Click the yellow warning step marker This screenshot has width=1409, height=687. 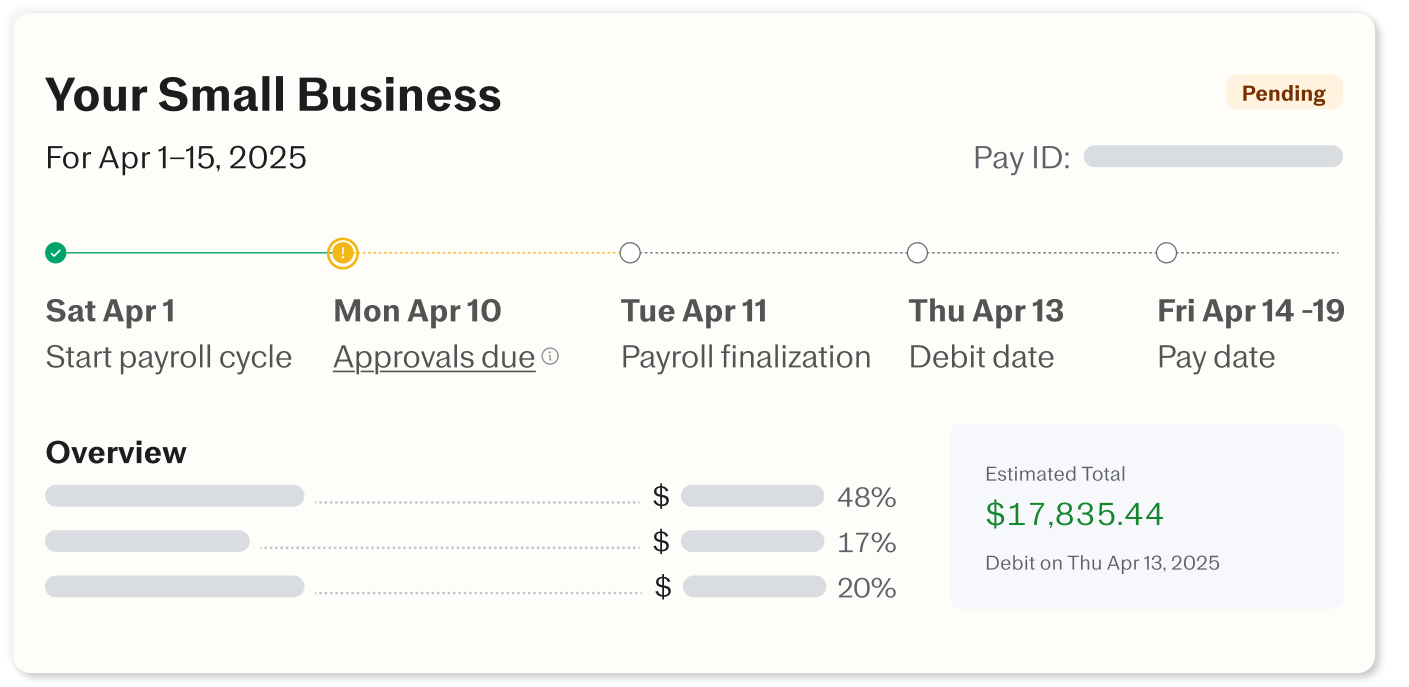(343, 253)
